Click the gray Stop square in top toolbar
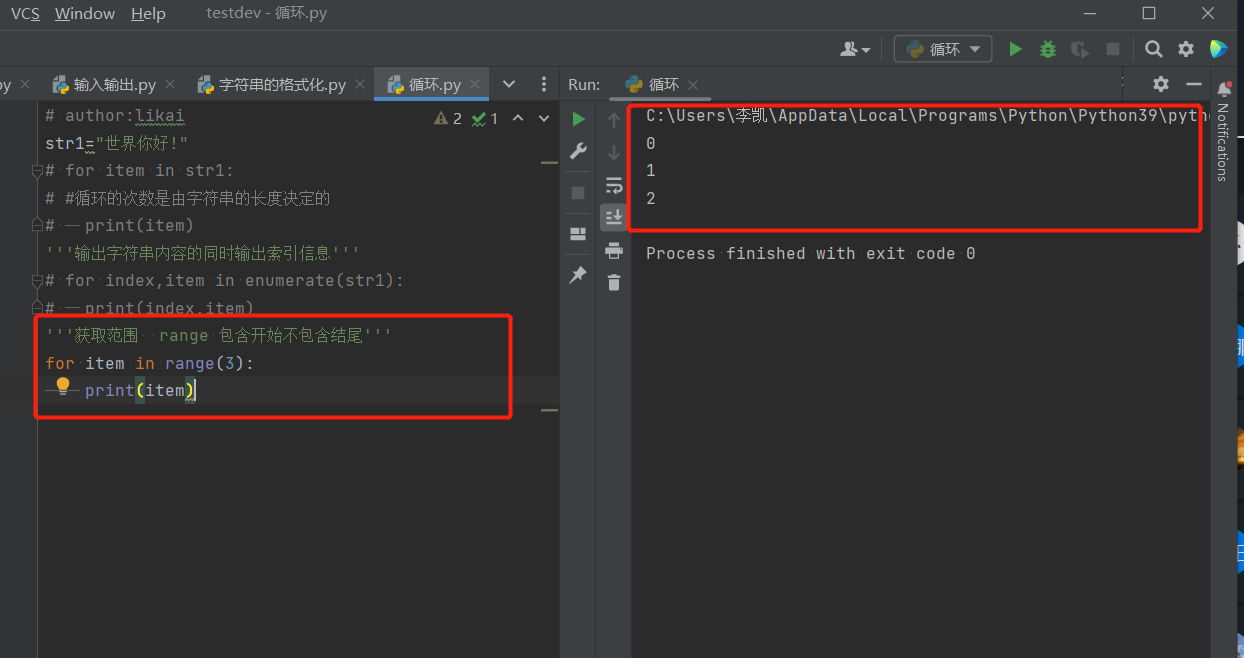 tap(1112, 49)
